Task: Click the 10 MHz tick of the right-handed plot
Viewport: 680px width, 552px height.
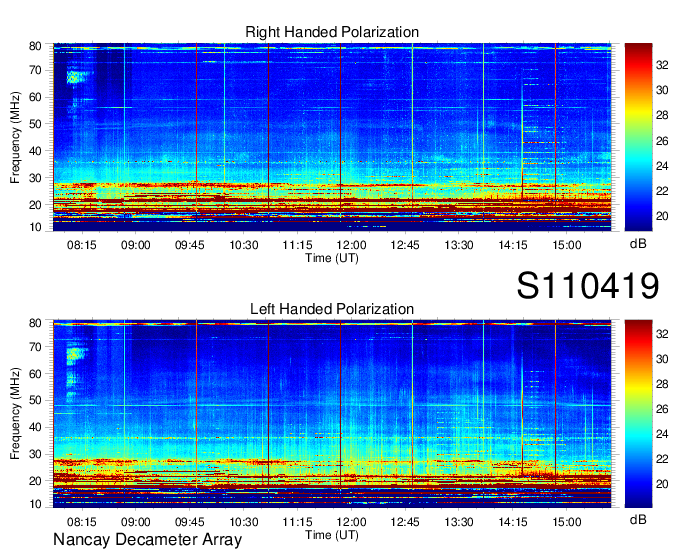Action: click(35, 227)
